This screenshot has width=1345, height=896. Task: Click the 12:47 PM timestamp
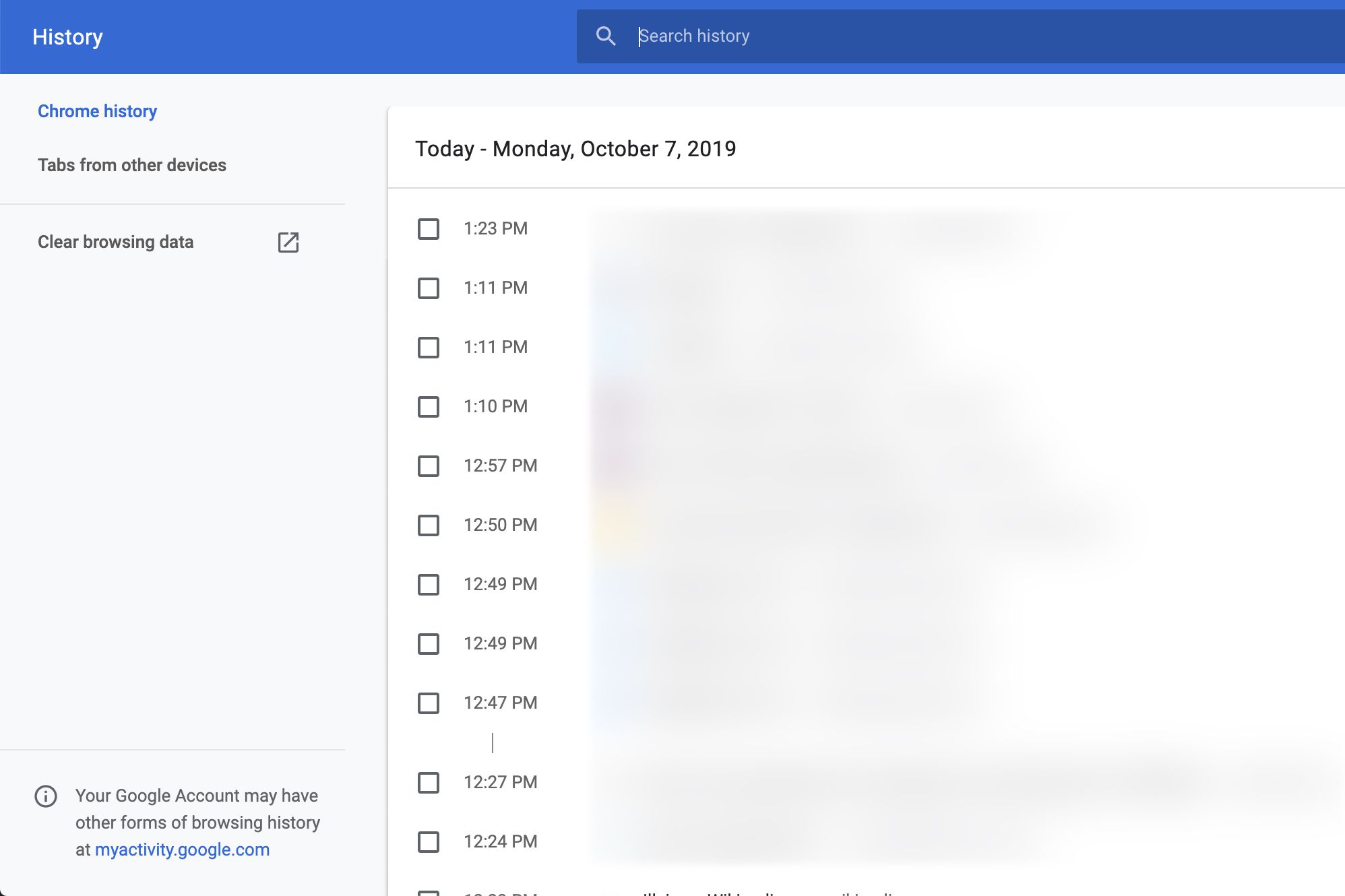[500, 703]
